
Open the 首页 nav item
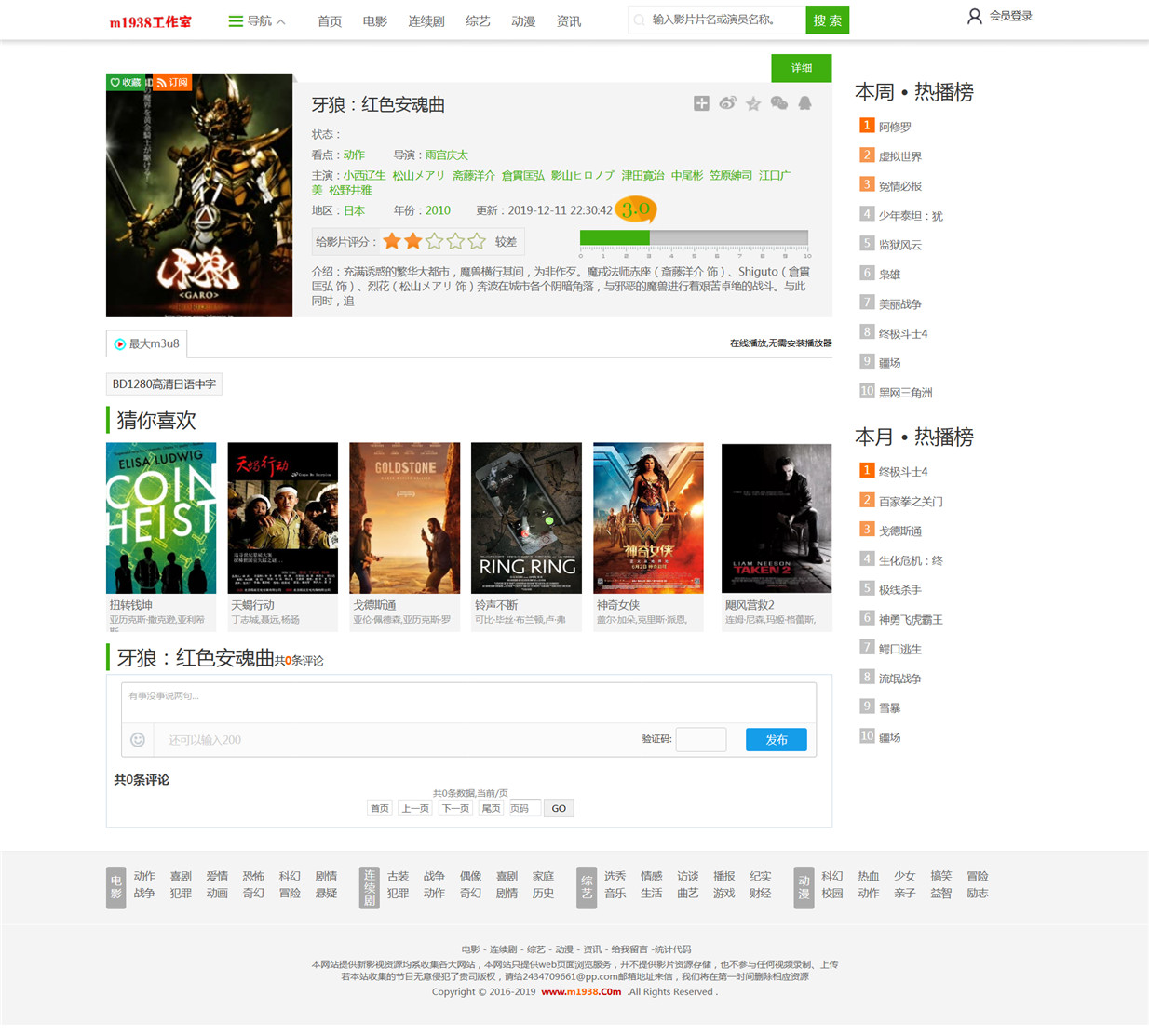330,20
